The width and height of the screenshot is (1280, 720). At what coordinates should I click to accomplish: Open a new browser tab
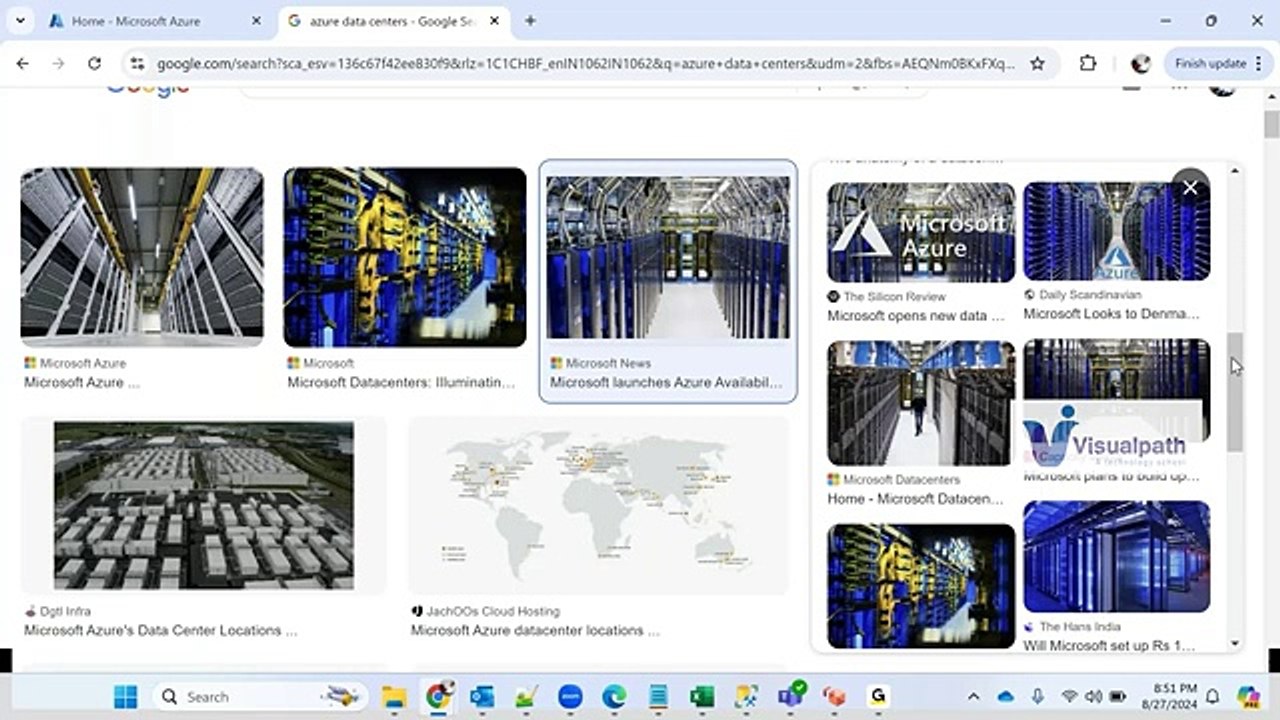[x=530, y=21]
